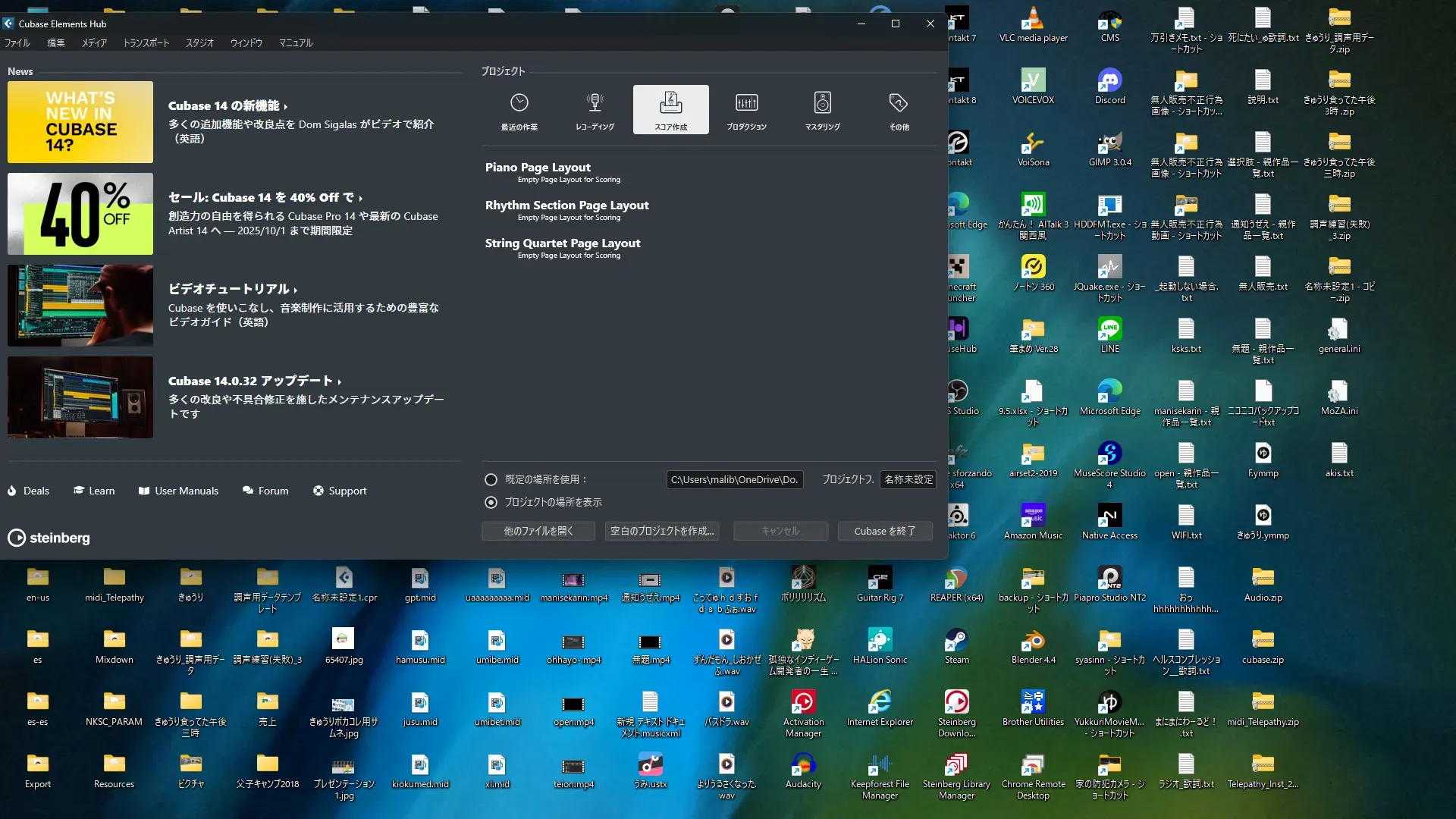Open the Studio menu

[x=199, y=43]
